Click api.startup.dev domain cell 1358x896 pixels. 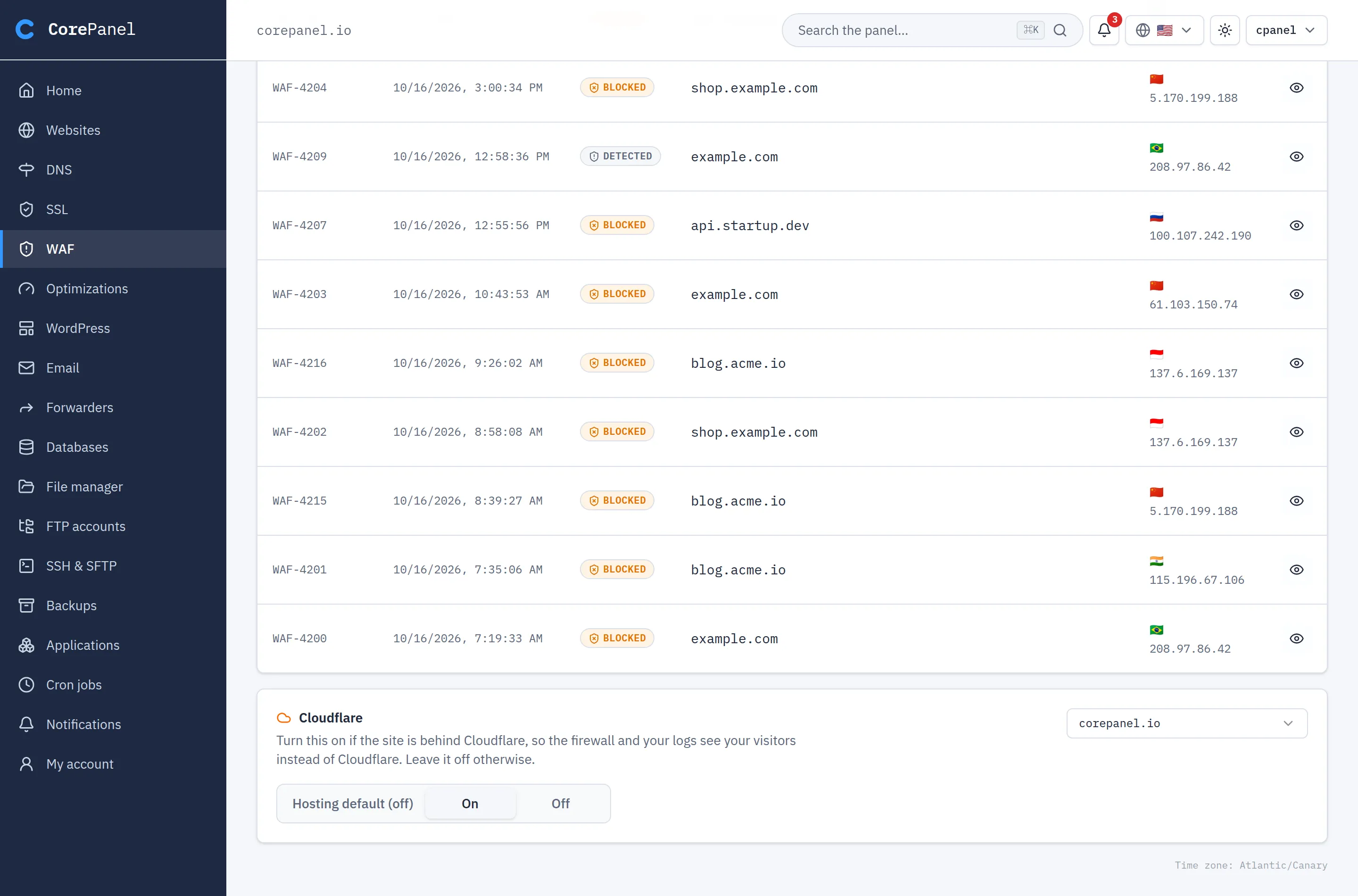point(750,225)
